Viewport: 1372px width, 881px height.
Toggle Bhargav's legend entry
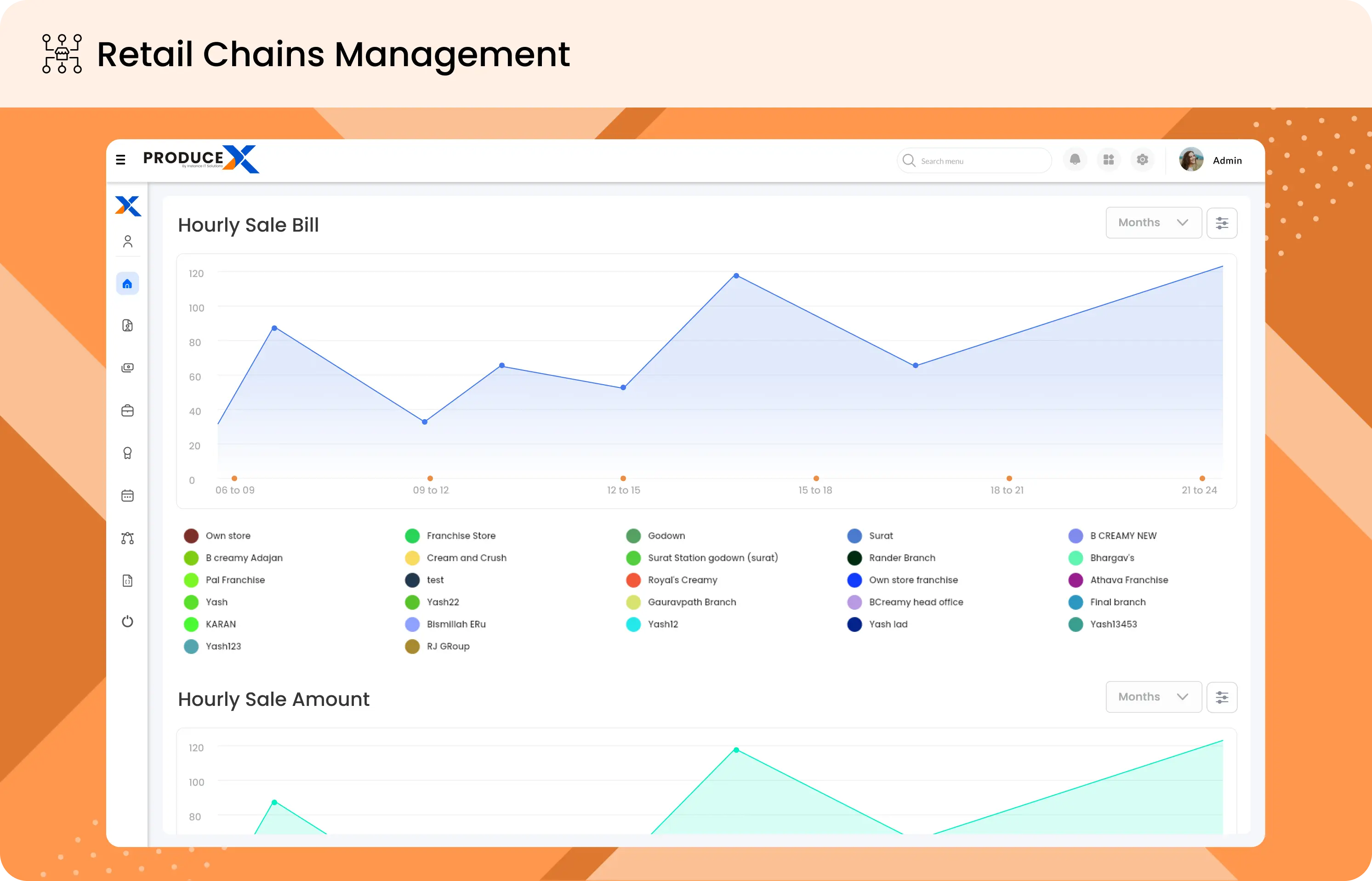(x=1101, y=558)
